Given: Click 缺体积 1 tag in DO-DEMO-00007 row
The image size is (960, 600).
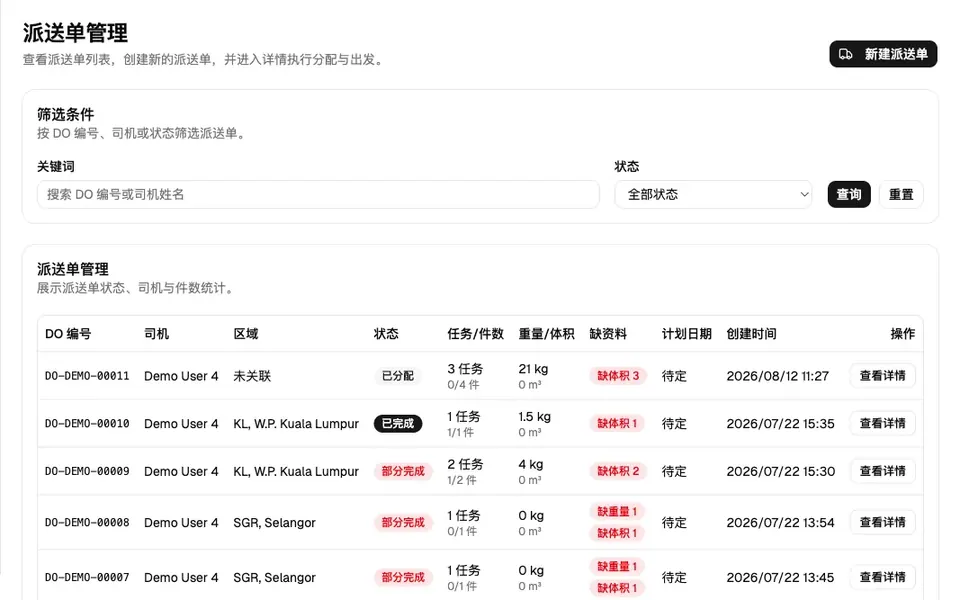Looking at the screenshot, I should point(617,588).
